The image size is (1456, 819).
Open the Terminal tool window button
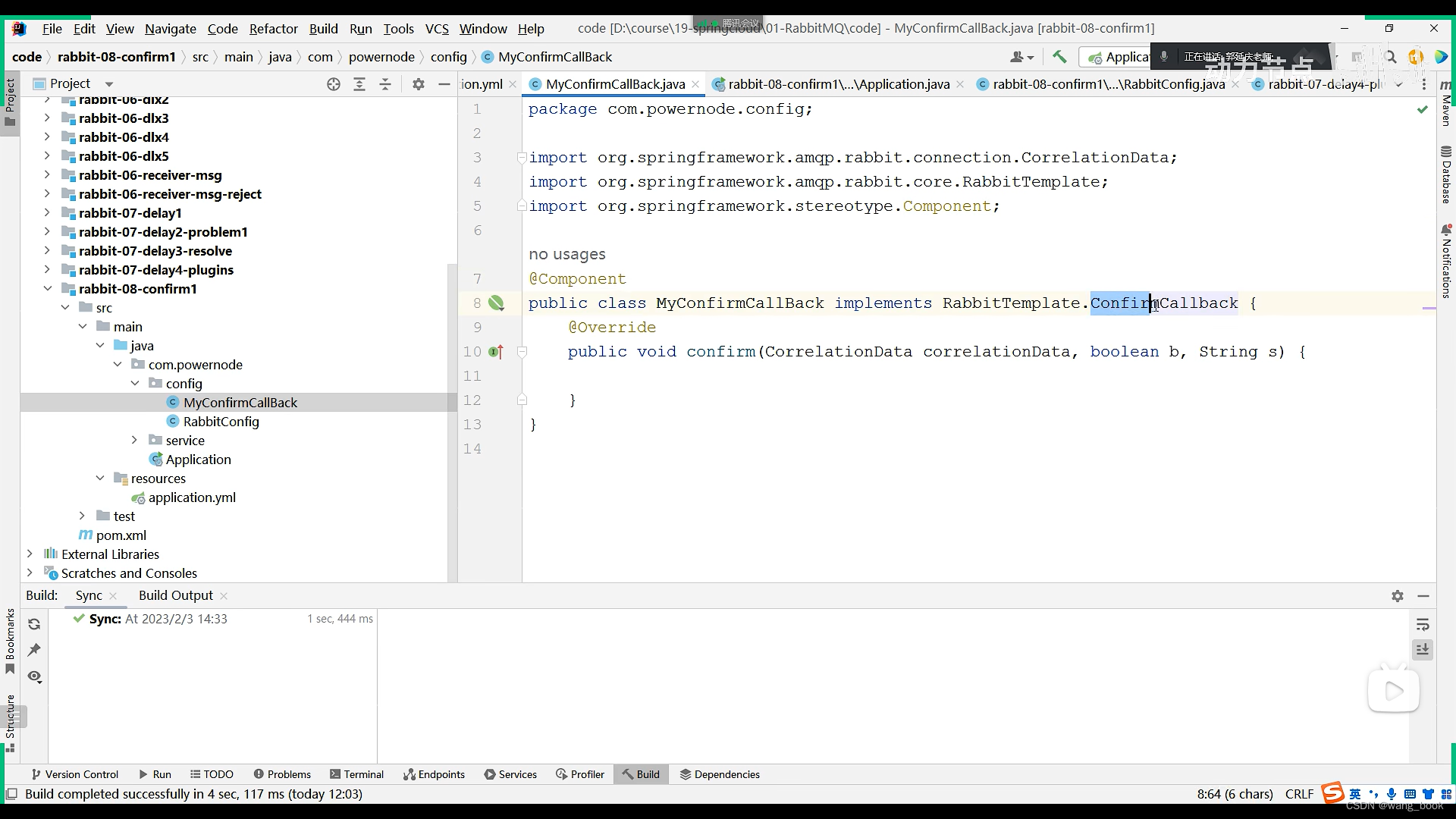[x=356, y=774]
